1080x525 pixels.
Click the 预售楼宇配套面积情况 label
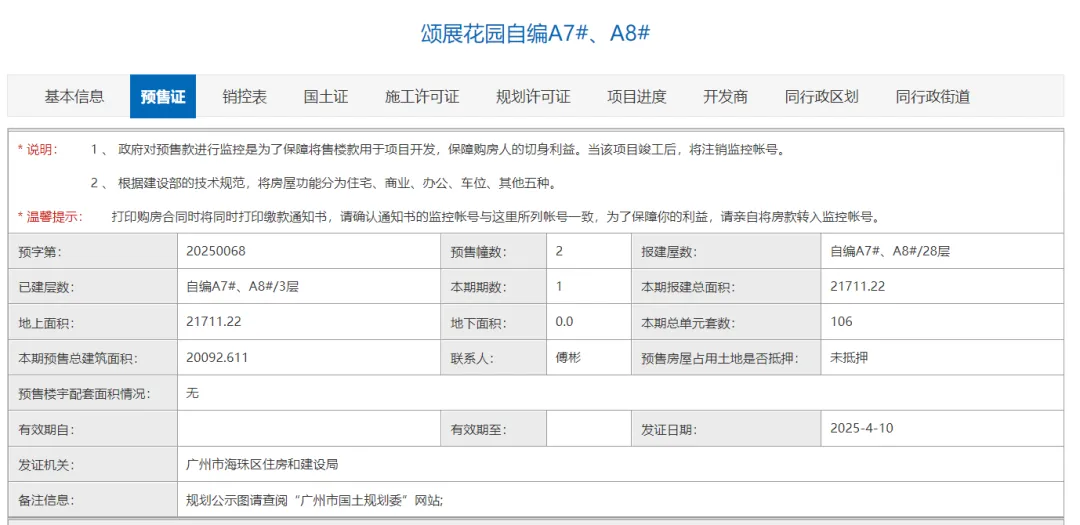(x=84, y=395)
